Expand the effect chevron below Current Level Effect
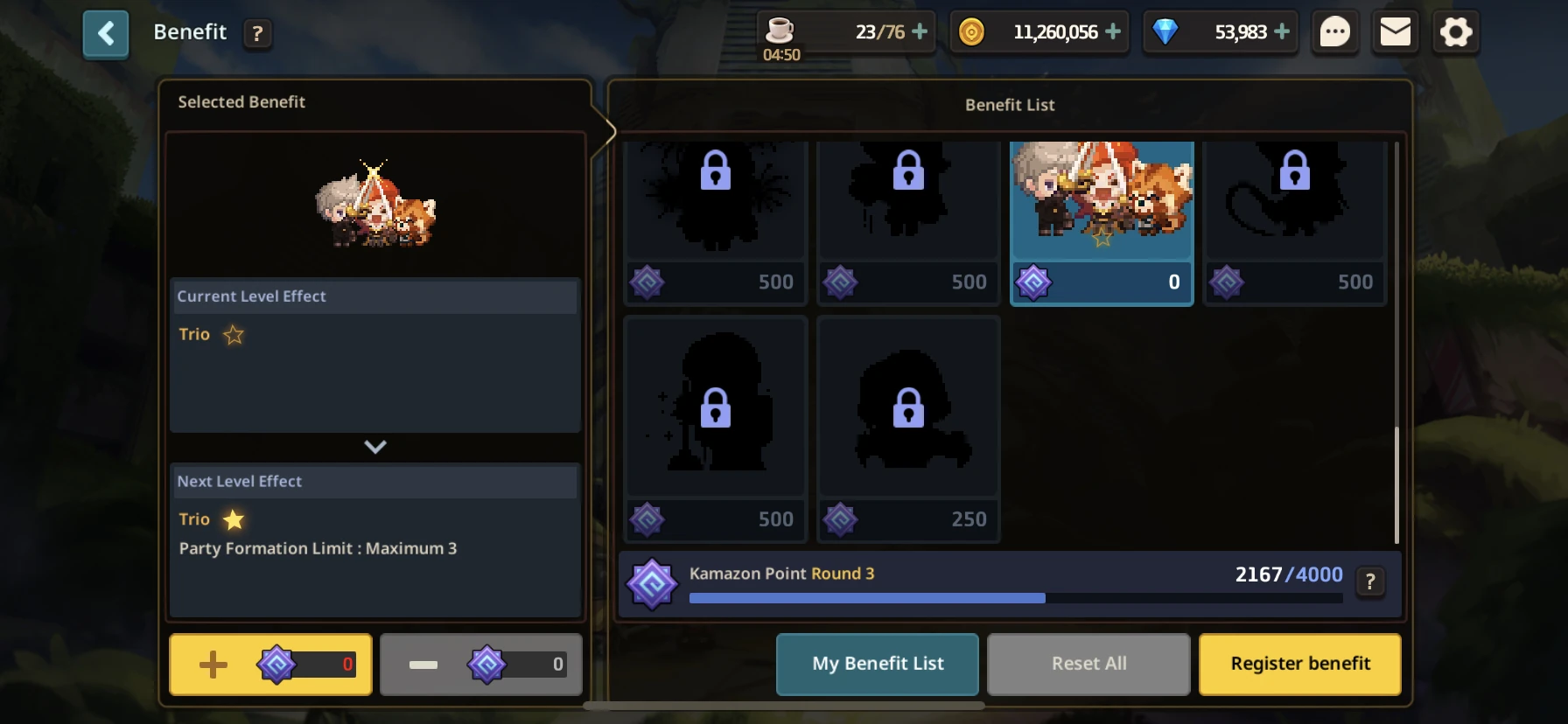The image size is (1568, 724). 375,447
